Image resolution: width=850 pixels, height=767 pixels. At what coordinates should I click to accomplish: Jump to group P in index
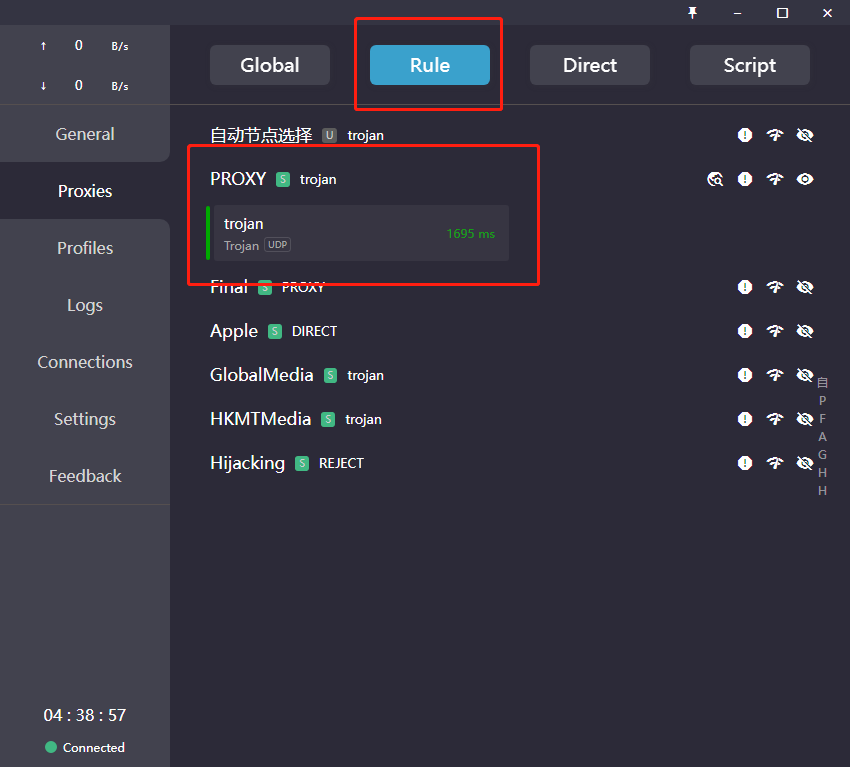tap(823, 401)
